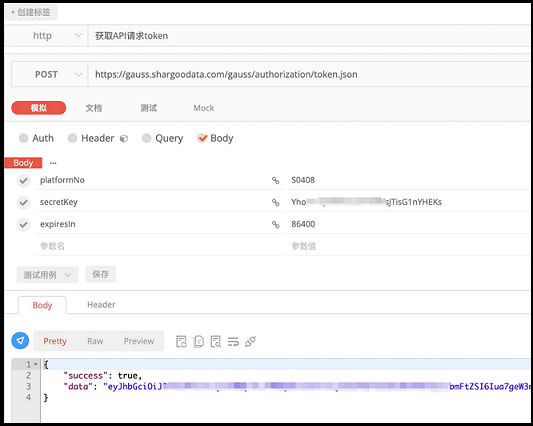Toggle the word wrap lines icon

[233, 341]
